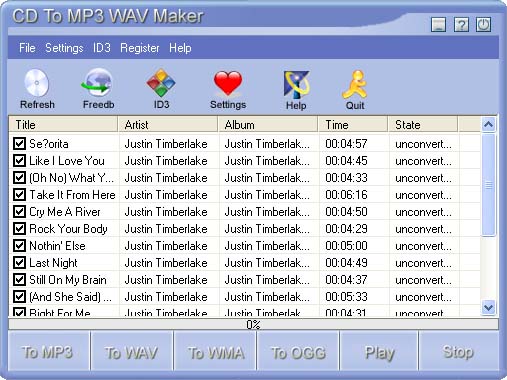Click the Stop button
This screenshot has width=507, height=380.
[x=459, y=351]
